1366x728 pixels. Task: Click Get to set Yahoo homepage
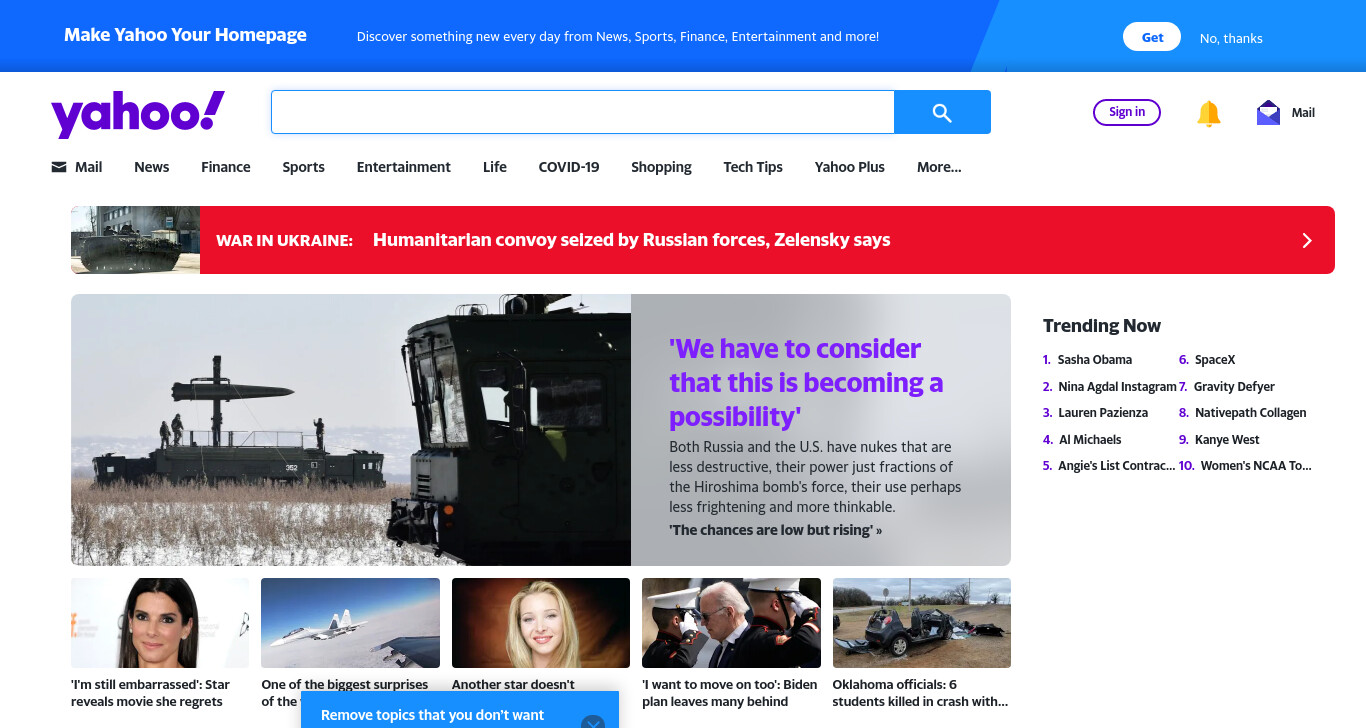(x=1152, y=37)
